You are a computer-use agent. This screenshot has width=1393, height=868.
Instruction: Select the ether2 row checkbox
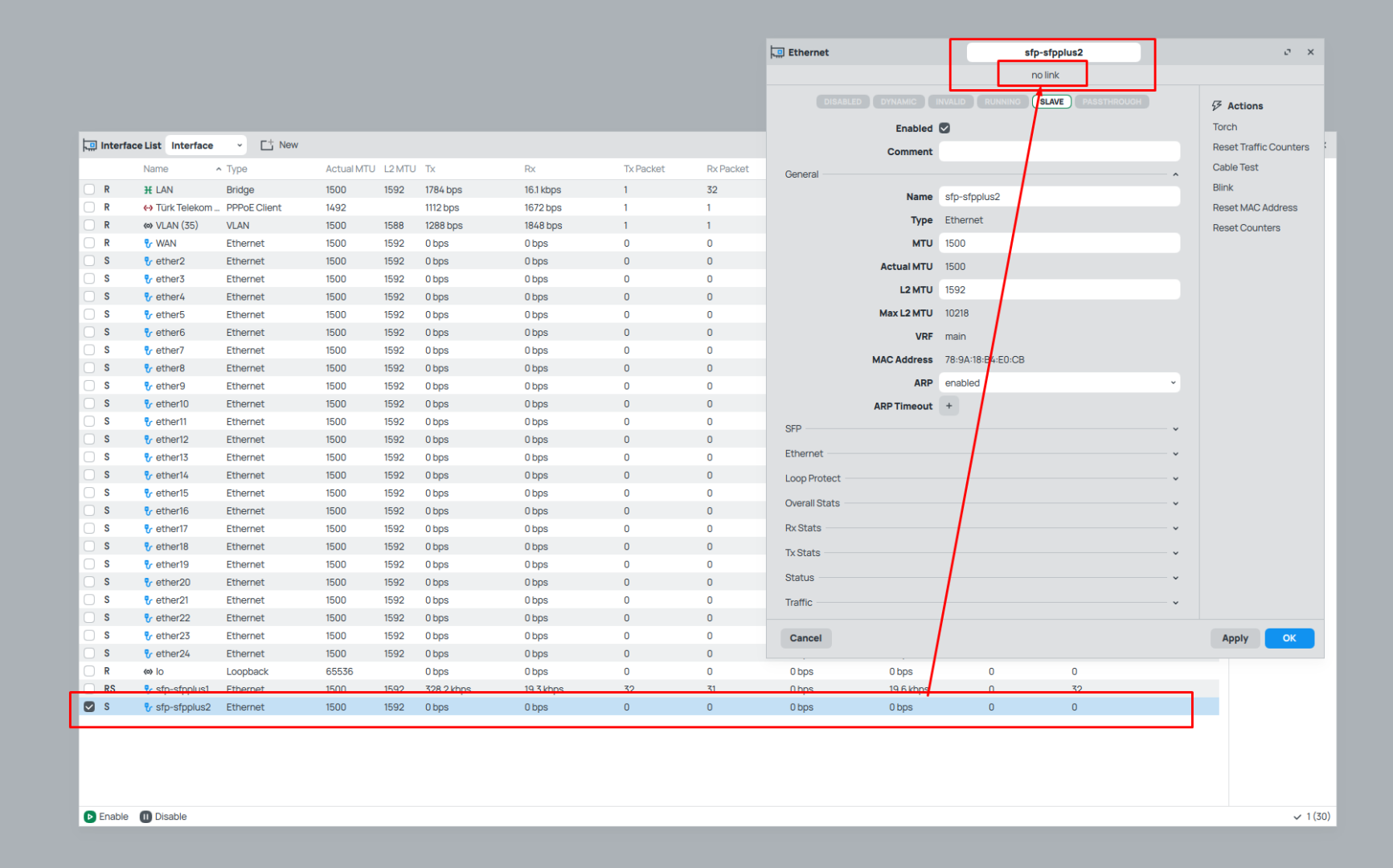pos(89,261)
